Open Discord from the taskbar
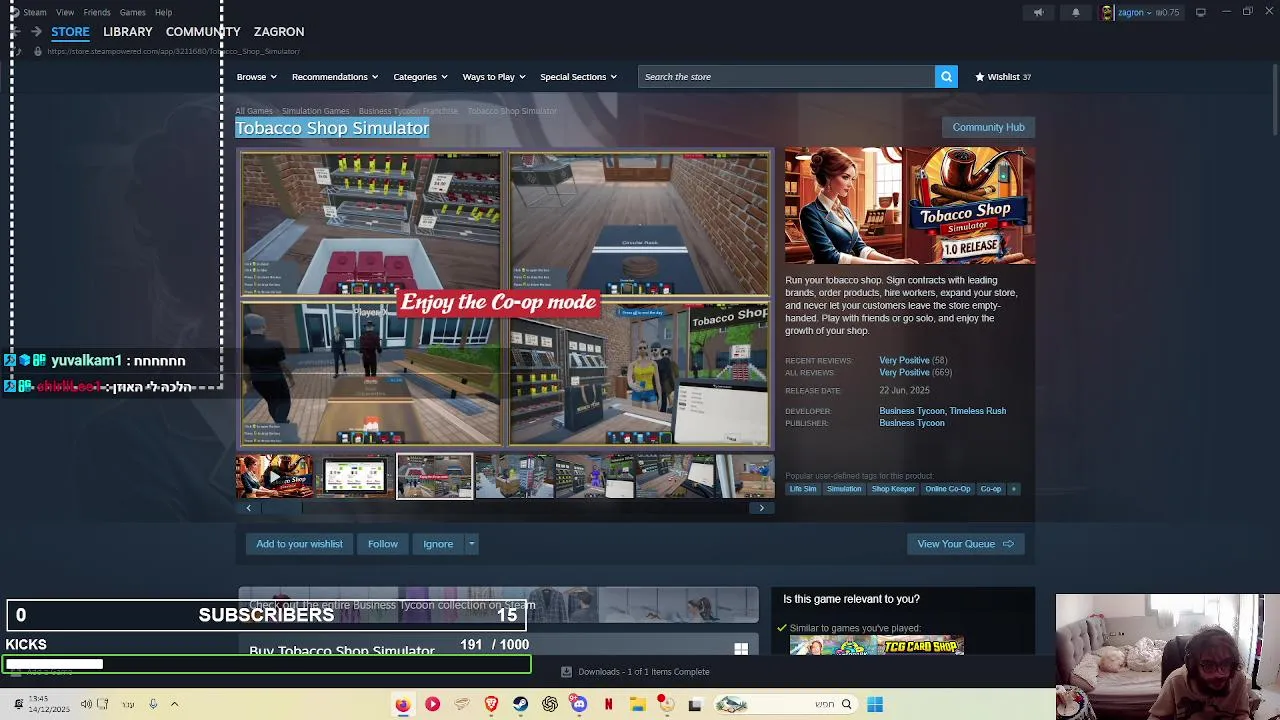The height and width of the screenshot is (720, 1280). (x=579, y=704)
